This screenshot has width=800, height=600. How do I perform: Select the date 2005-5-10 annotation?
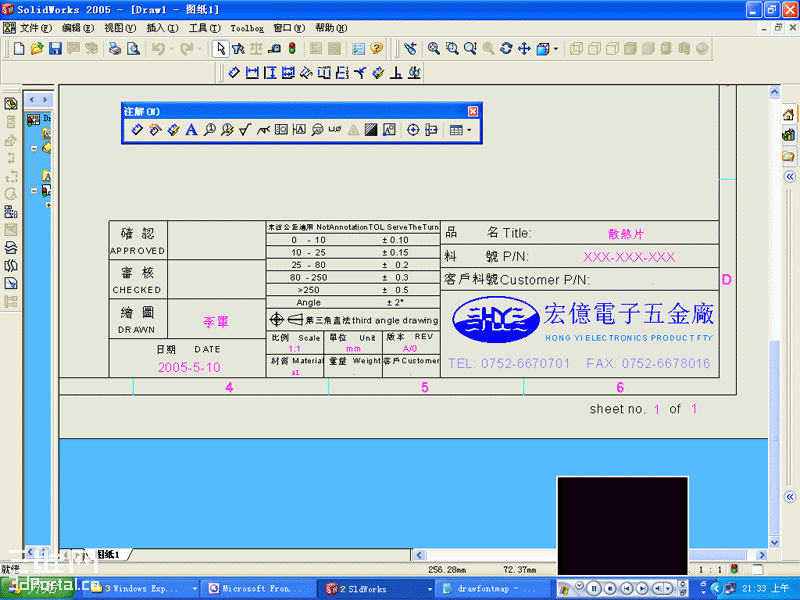point(189,367)
